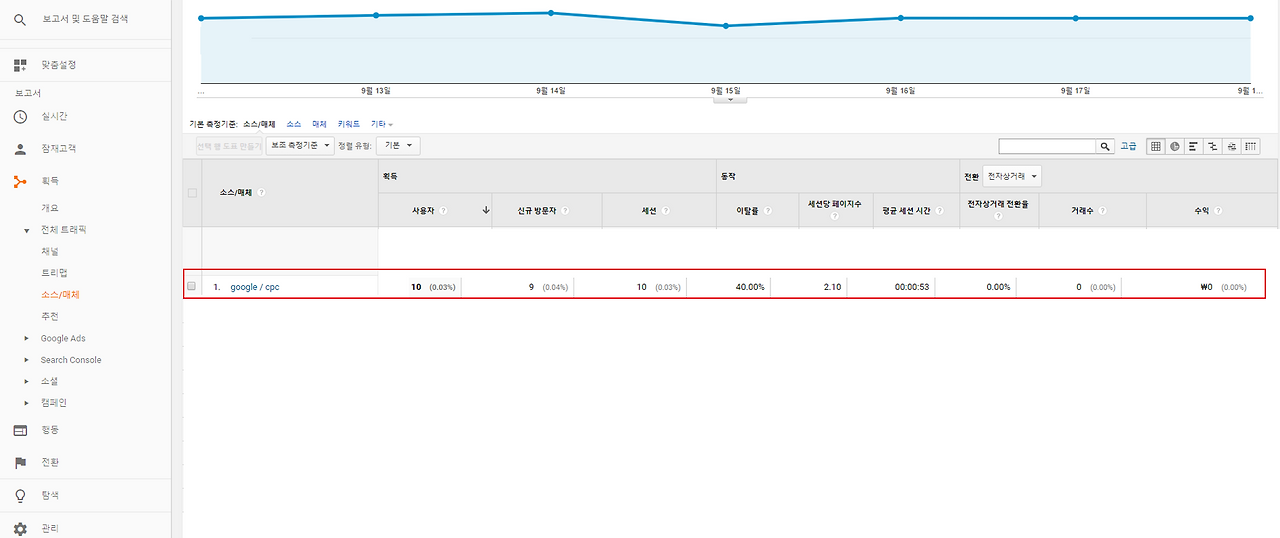
Task: Open the 행동 behavior icon
Action: click(x=20, y=430)
